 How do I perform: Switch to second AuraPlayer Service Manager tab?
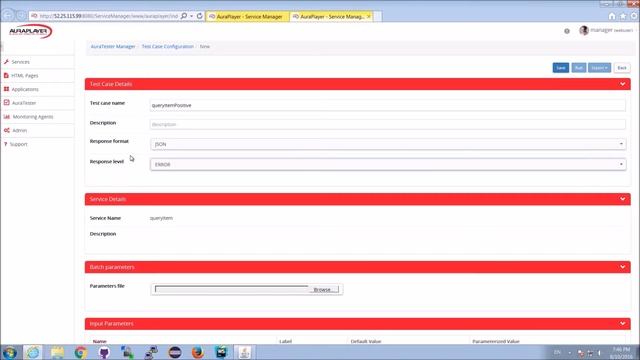(x=328, y=16)
